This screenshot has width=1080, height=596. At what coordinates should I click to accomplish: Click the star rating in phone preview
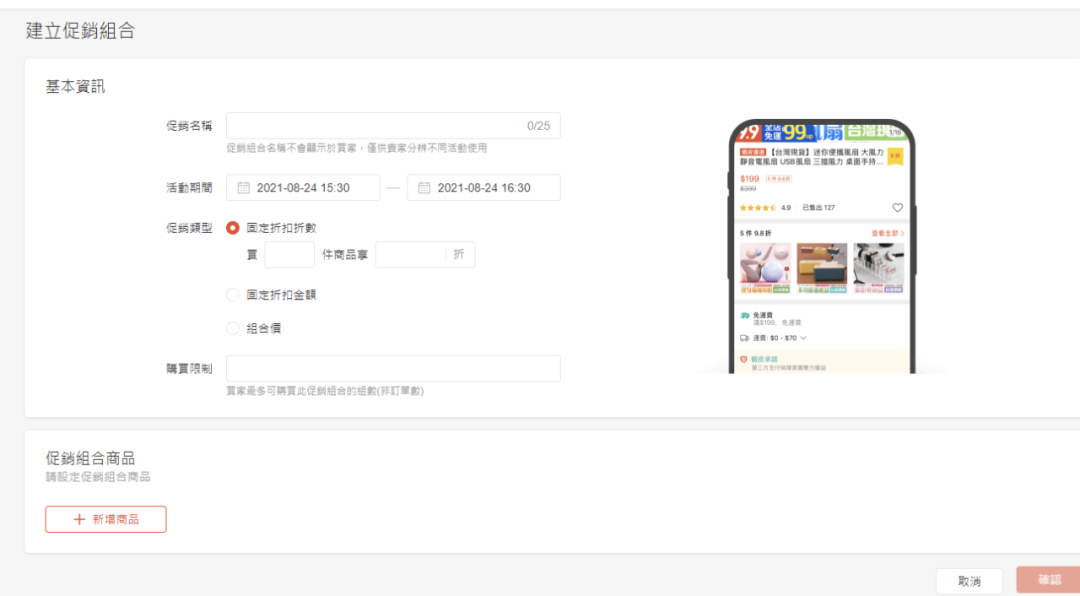click(758, 208)
